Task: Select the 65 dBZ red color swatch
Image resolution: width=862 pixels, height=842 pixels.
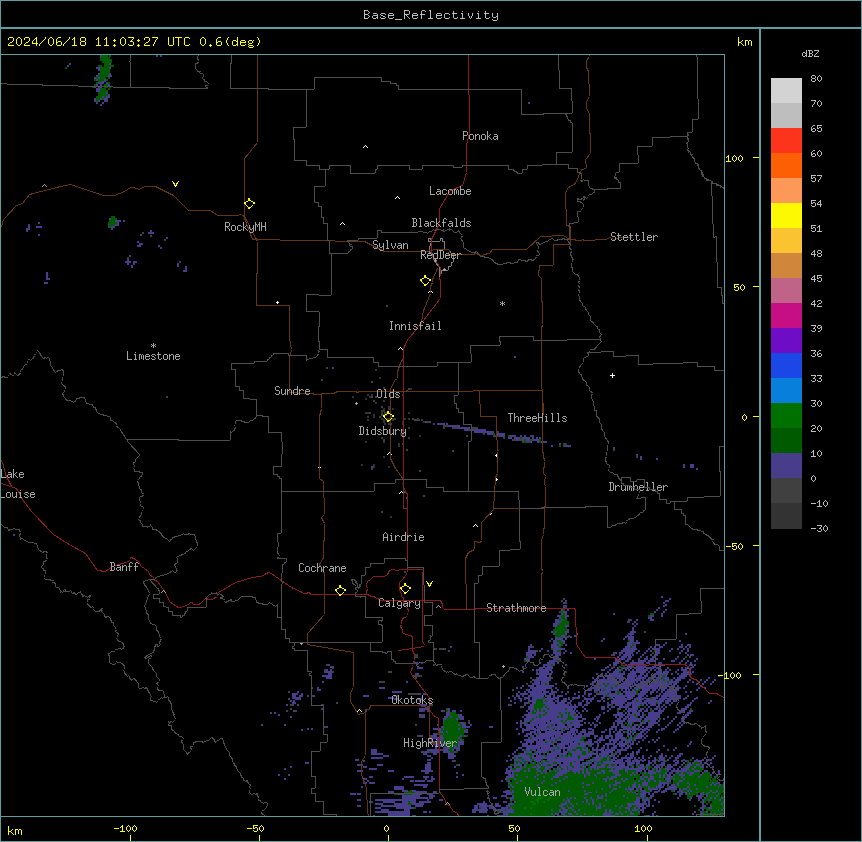Action: 786,140
